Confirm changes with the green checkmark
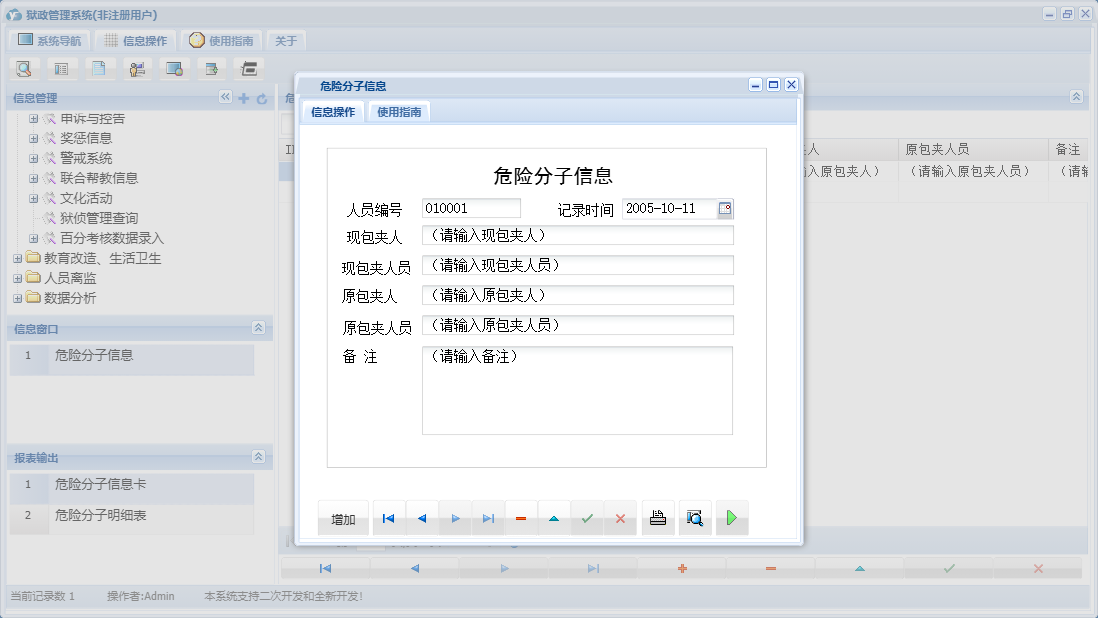Screen dimensions: 1098x618 click(x=587, y=518)
